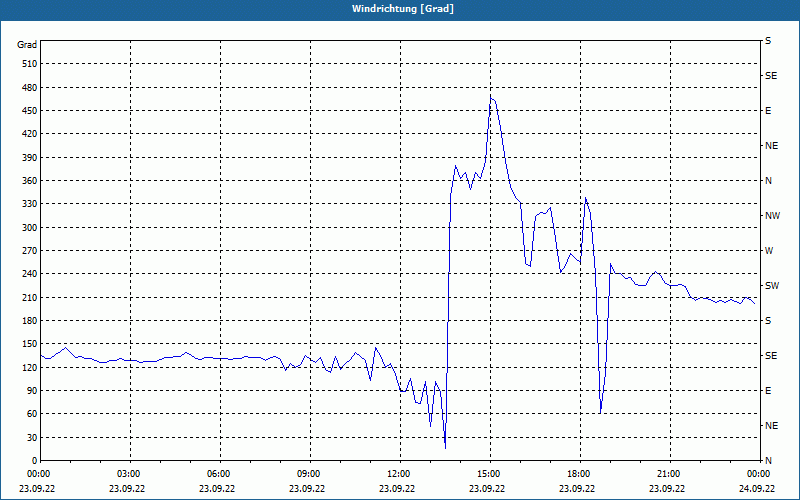This screenshot has width=800, height=500.
Task: Click the "Grad" unit label on the left axis
Action: [x=27, y=45]
